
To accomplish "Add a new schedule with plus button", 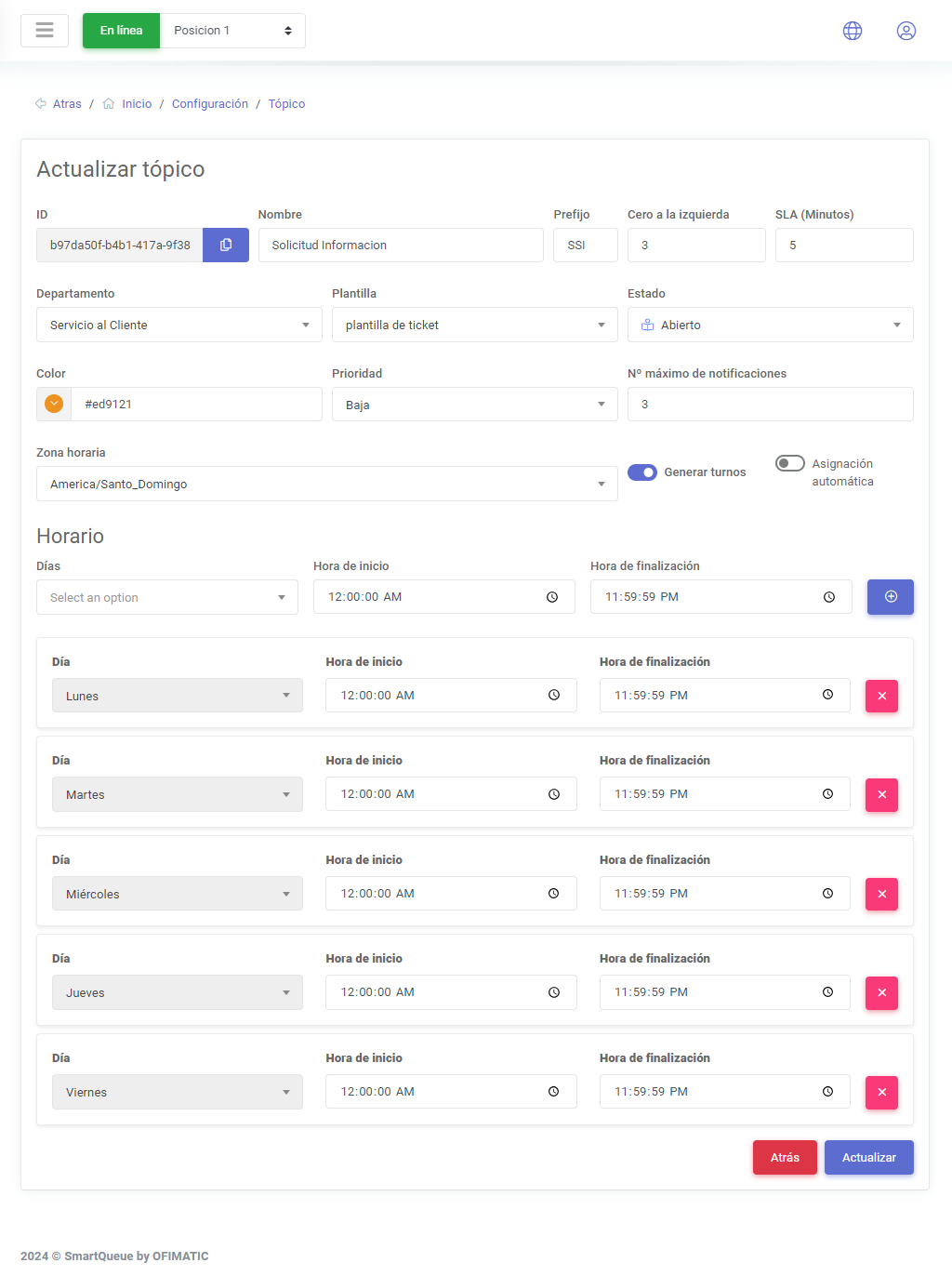I will tap(890, 597).
